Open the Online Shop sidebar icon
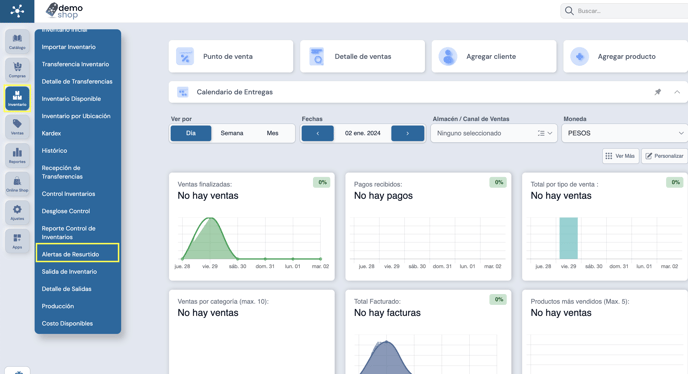Image resolution: width=688 pixels, height=374 pixels. coord(17,183)
